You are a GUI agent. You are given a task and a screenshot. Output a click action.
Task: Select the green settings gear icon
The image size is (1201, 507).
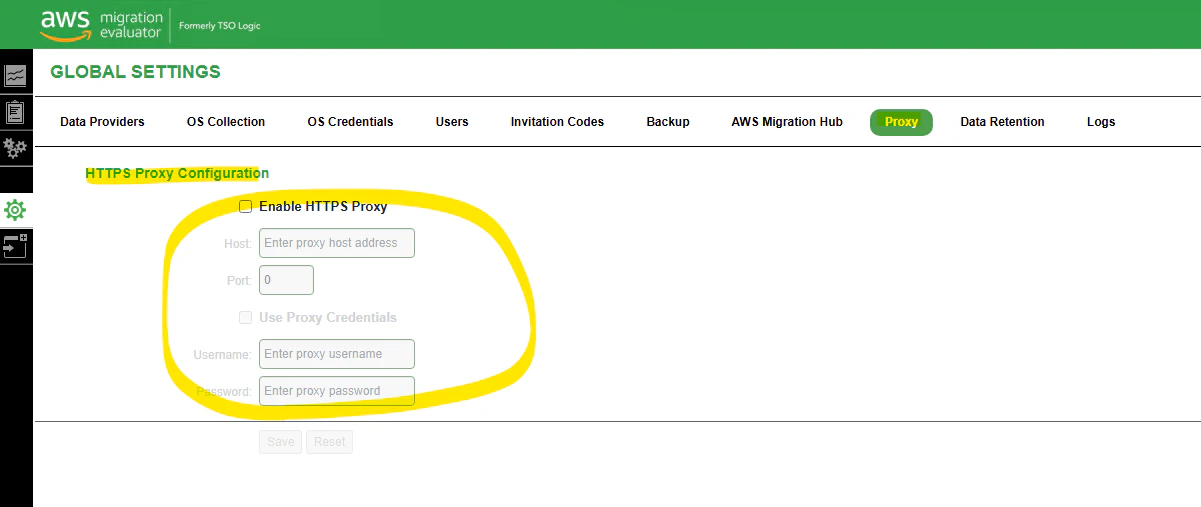tap(15, 210)
